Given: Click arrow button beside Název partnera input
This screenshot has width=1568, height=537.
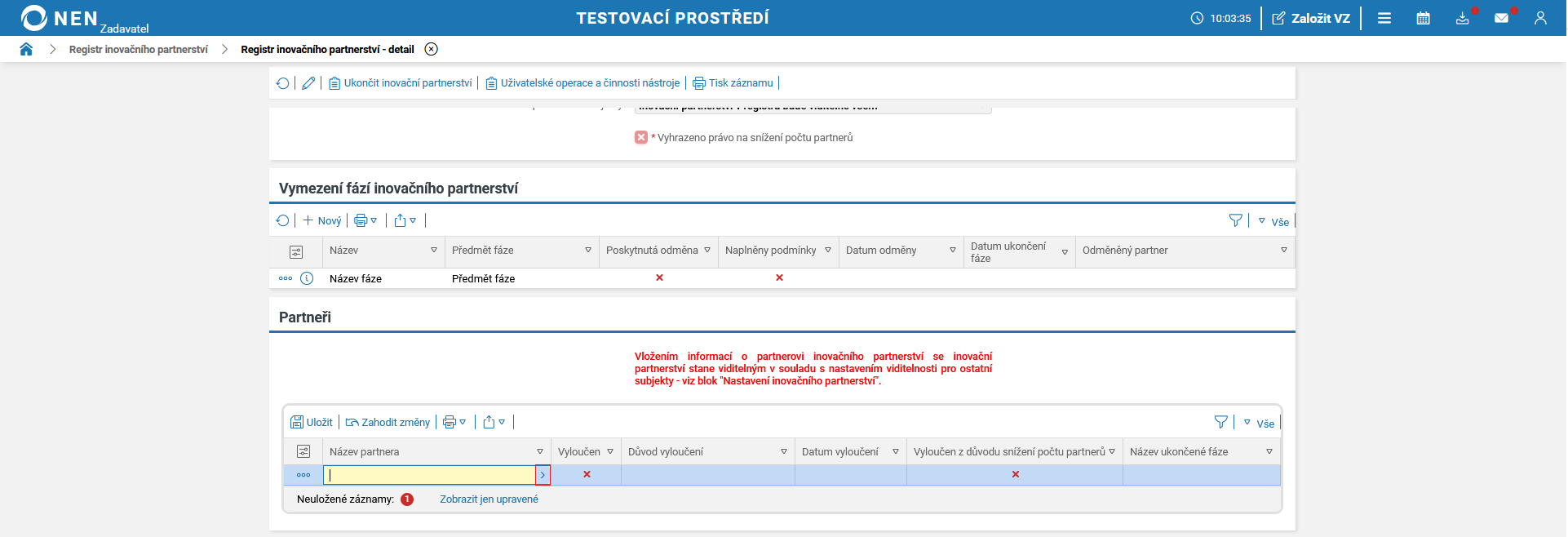Looking at the screenshot, I should pos(543,475).
